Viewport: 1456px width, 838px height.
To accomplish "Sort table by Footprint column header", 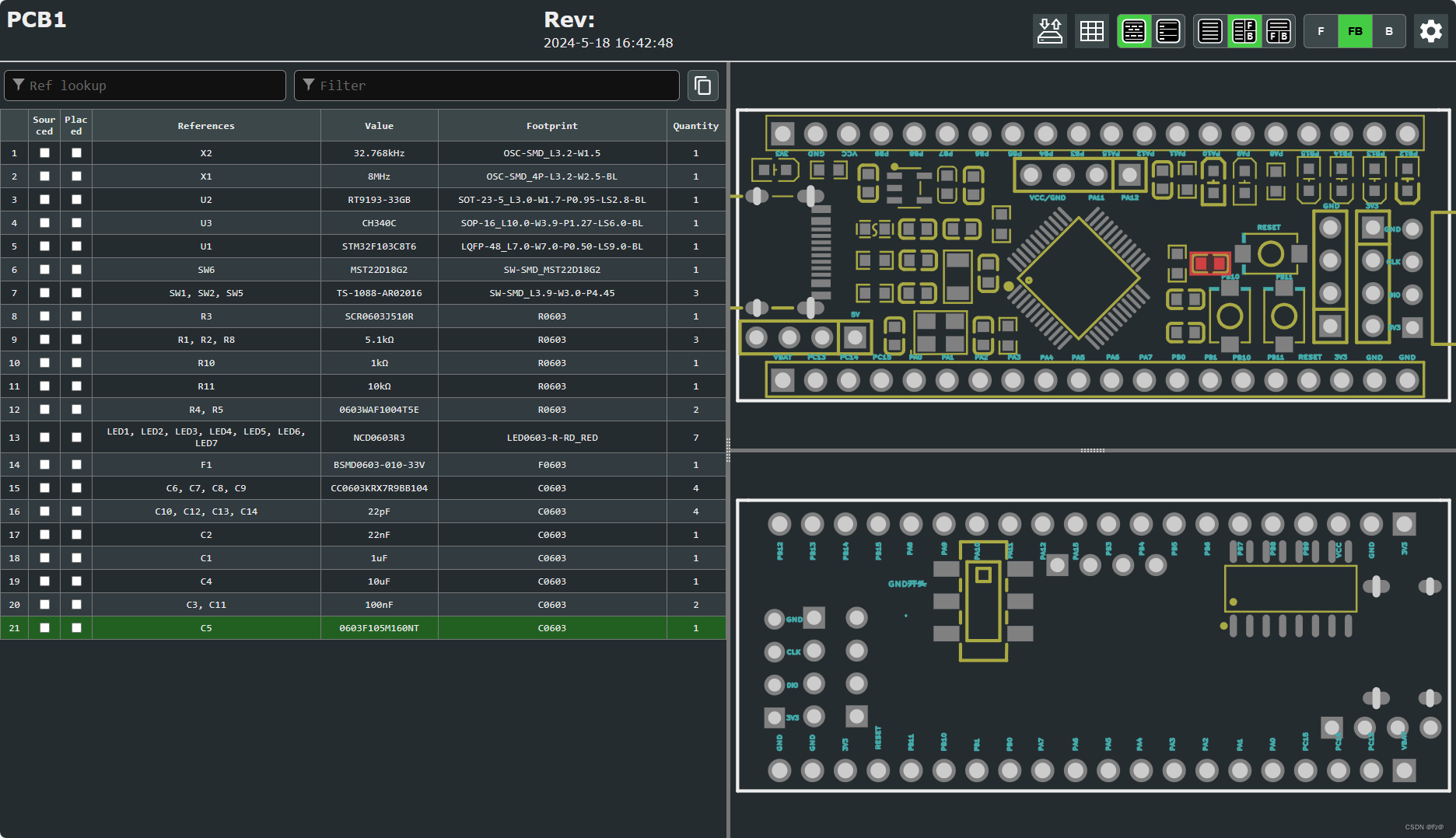I will click(551, 126).
